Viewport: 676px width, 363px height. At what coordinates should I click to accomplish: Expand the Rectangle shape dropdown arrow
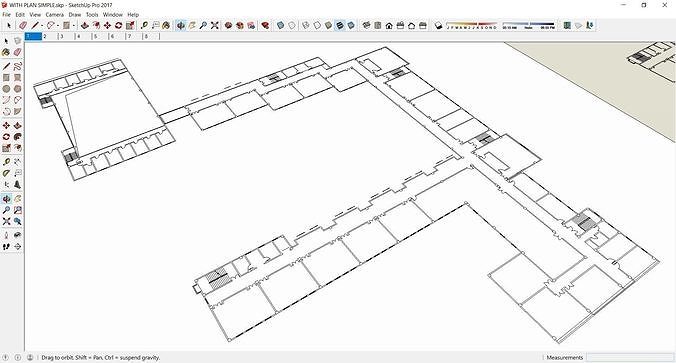click(74, 25)
